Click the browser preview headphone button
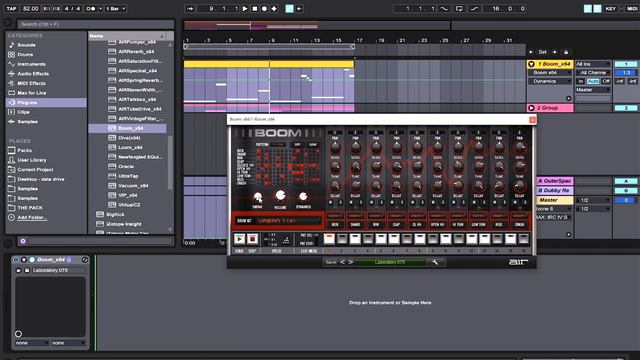Viewport: 640px width, 360px height. click(x=23, y=241)
